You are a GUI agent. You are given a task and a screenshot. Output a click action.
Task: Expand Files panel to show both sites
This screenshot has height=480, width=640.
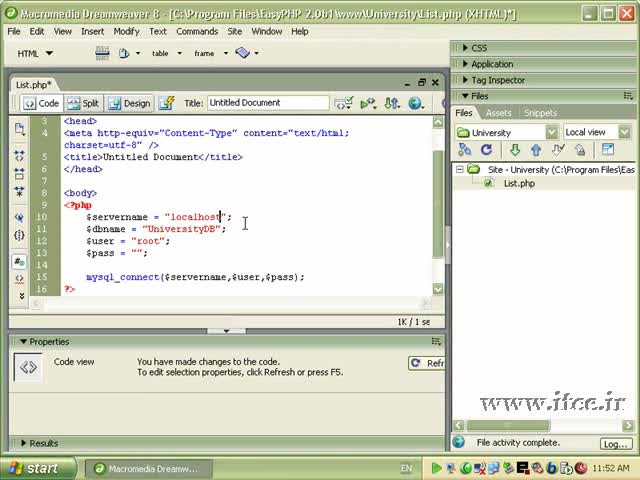608,149
